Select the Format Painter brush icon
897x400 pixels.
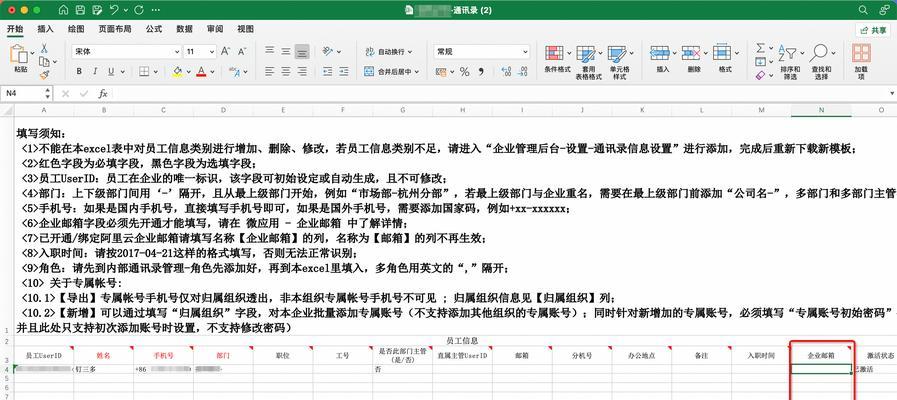pos(44,75)
